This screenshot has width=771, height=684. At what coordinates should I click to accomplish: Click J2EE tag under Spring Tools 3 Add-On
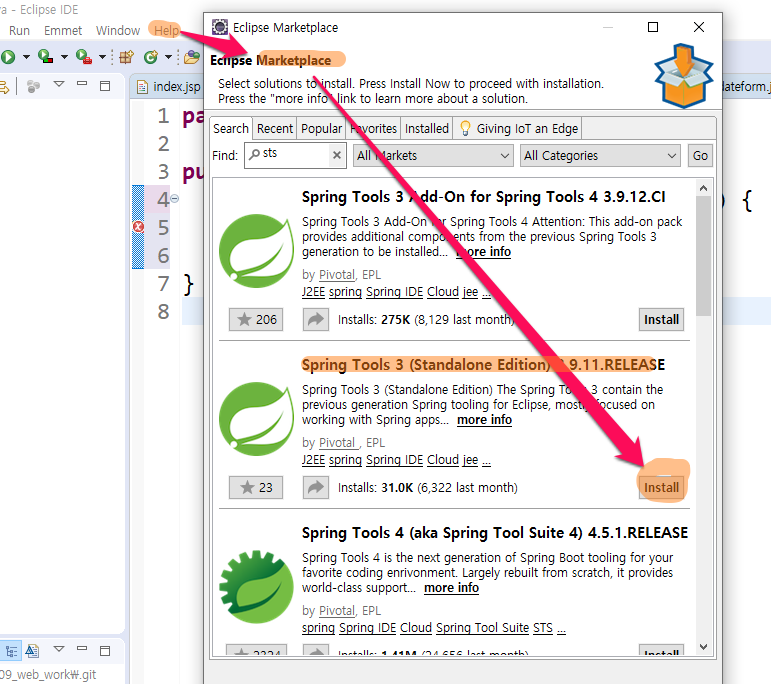click(x=313, y=292)
